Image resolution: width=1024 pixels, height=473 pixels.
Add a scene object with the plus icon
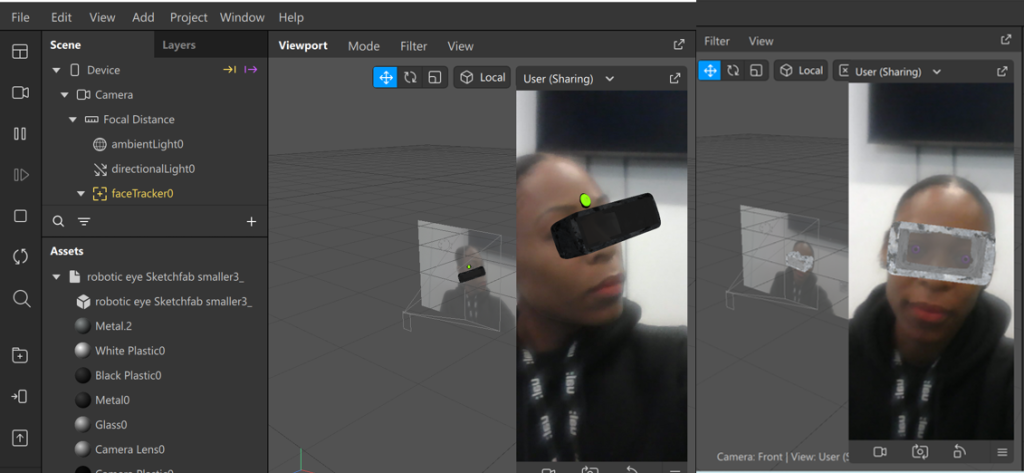click(x=251, y=221)
